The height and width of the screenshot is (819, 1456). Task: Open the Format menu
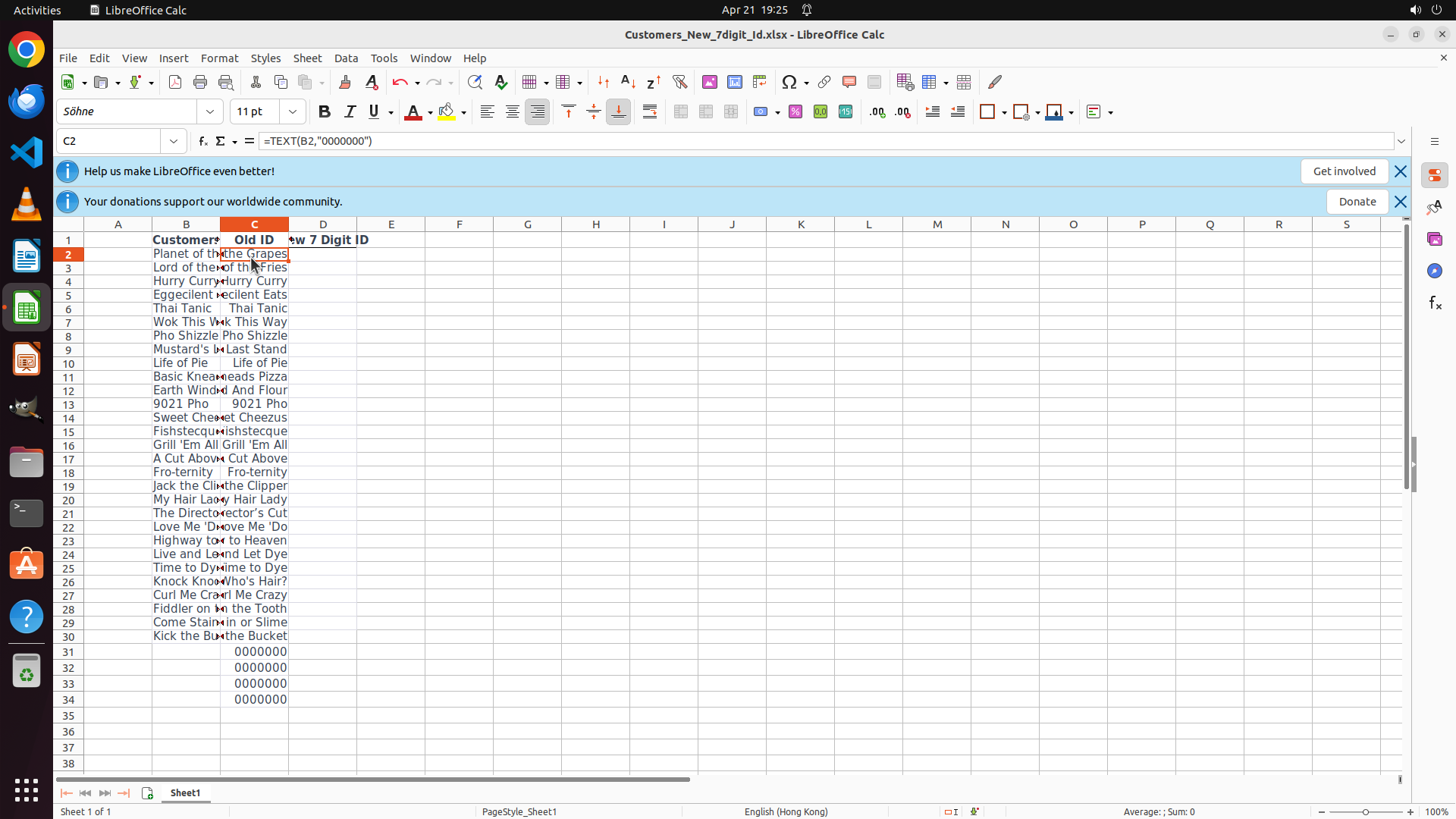(x=219, y=58)
